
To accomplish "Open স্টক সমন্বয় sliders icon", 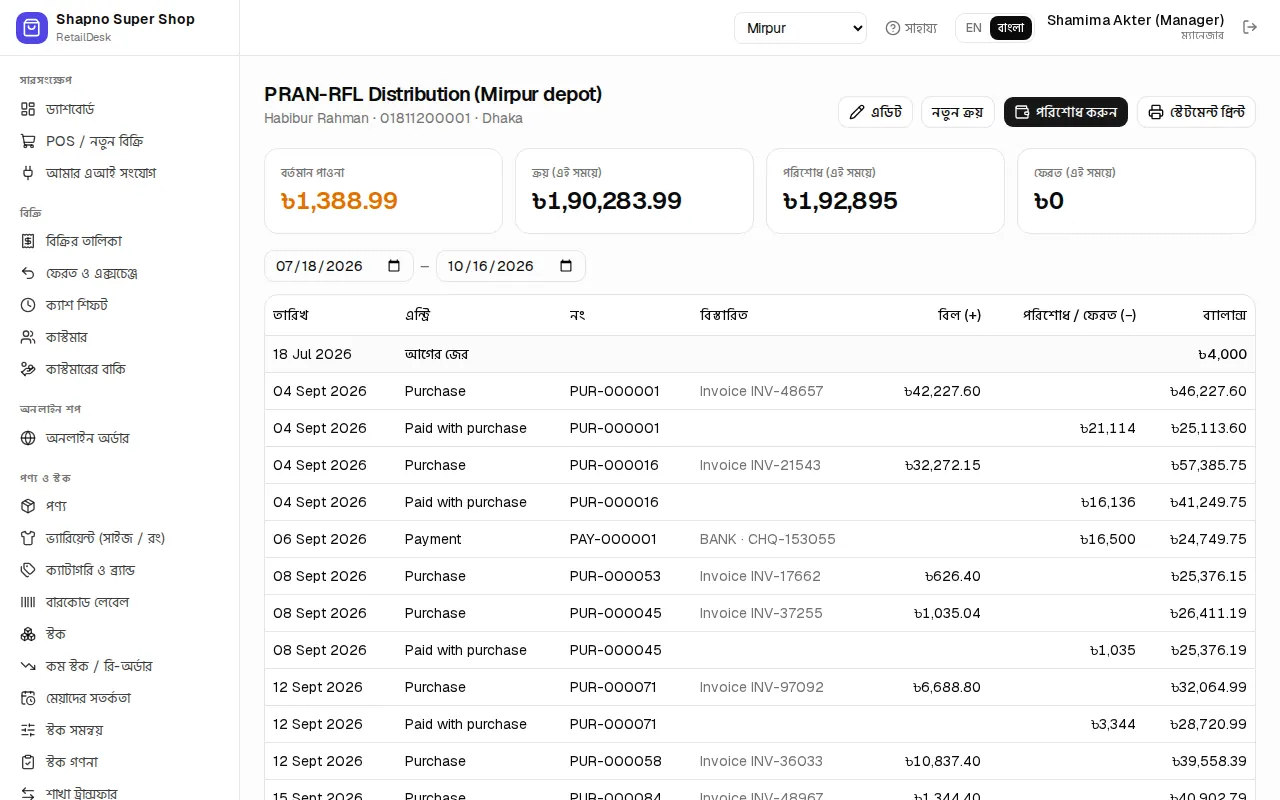I will [28, 730].
